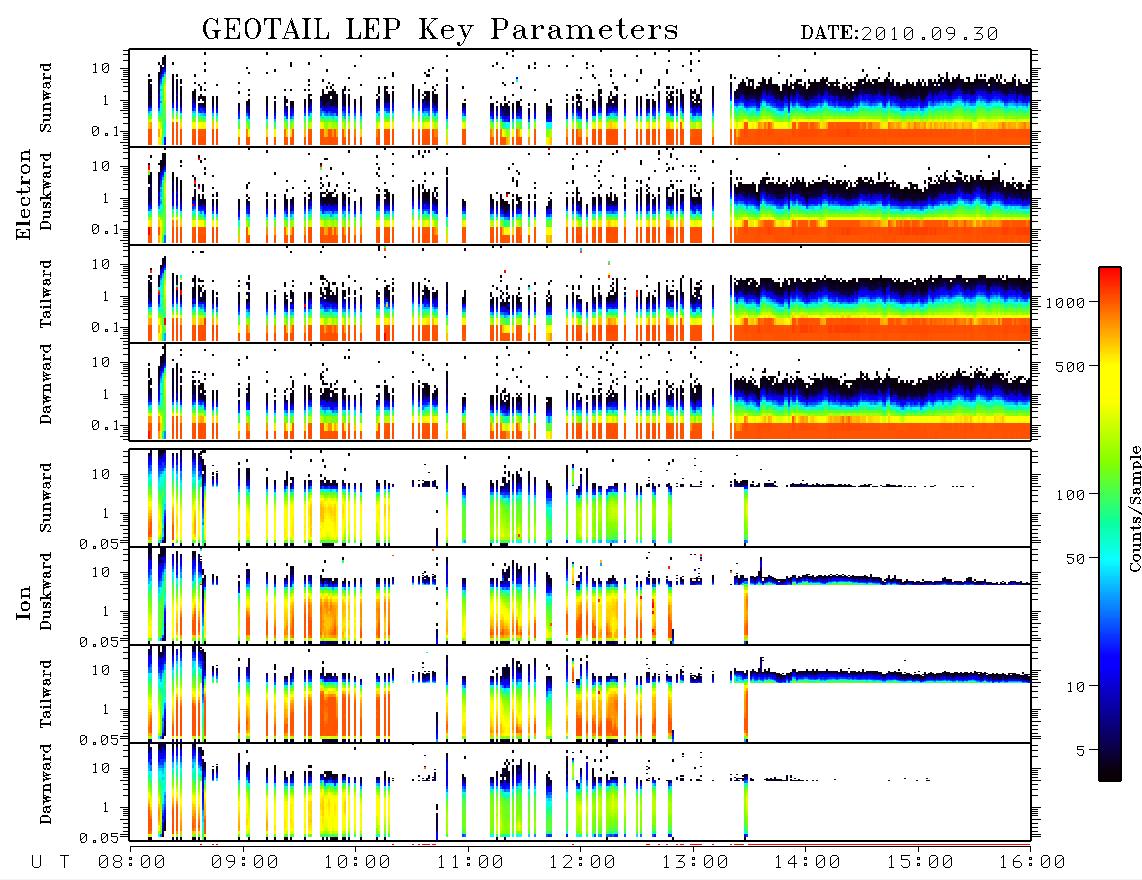Select the 1000 label on the color scale
Image resolution: width=1142 pixels, height=880 pixels.
1065,302
